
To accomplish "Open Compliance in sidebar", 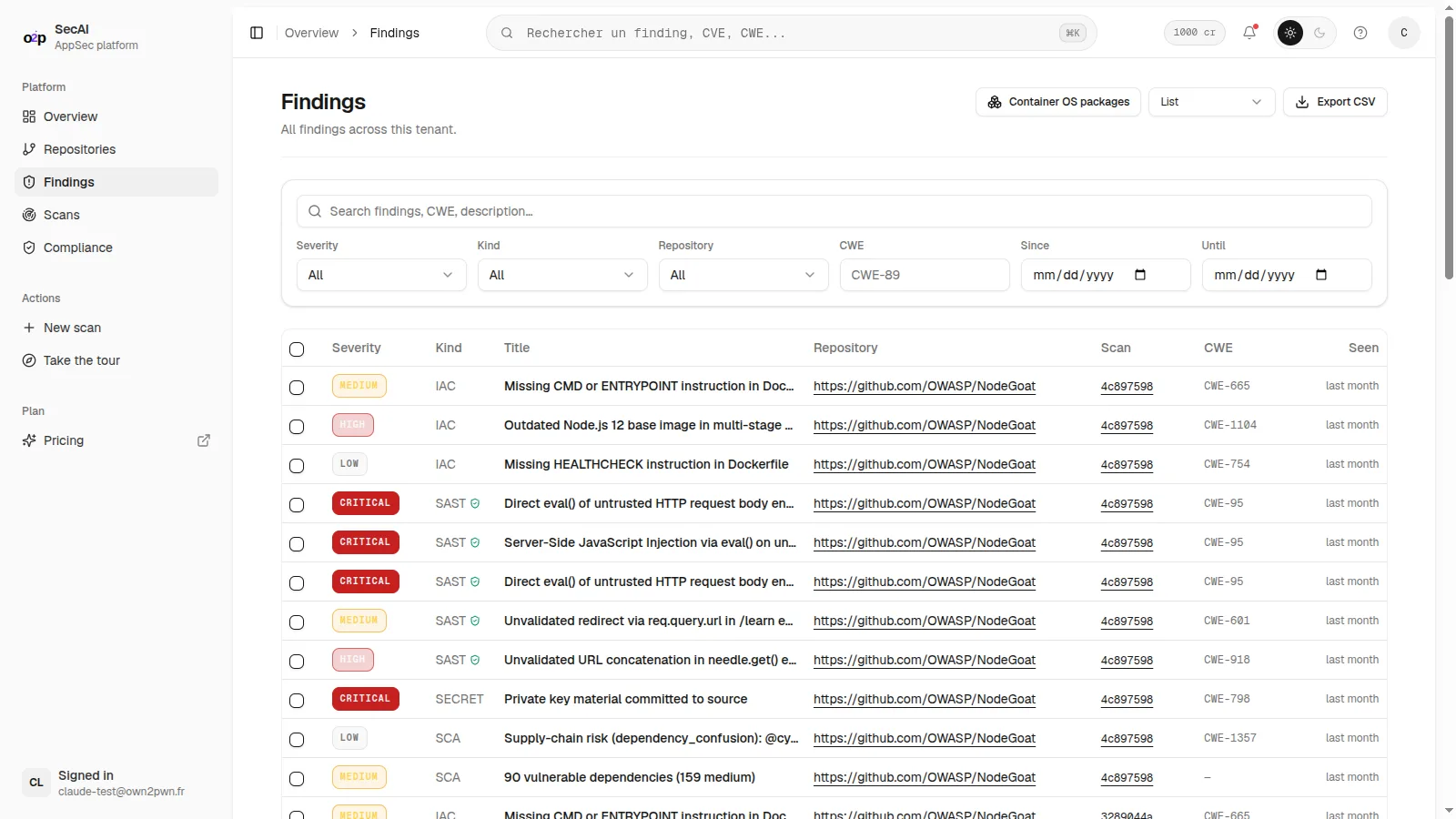I will coord(116,248).
